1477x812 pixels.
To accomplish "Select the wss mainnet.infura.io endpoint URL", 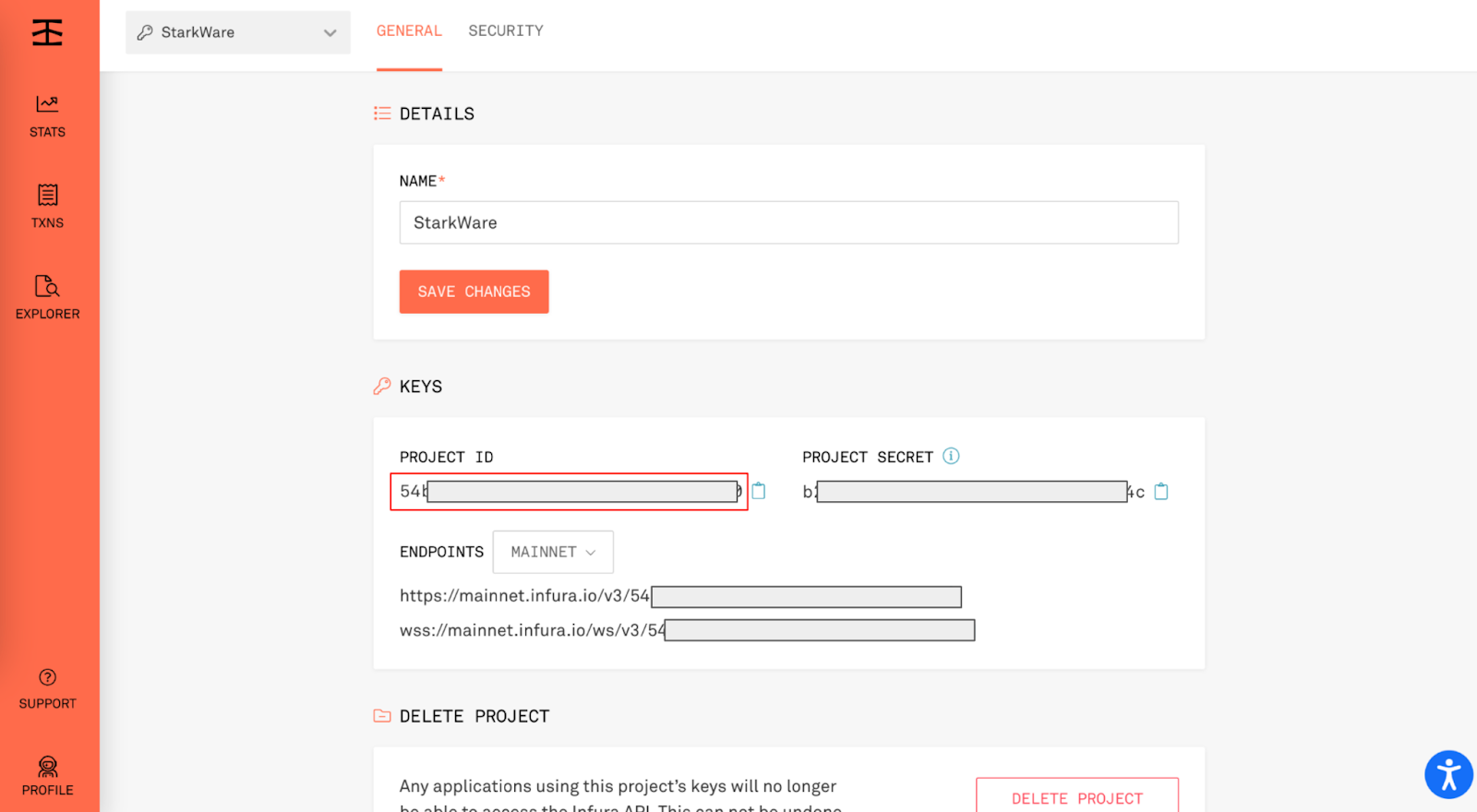I will click(x=687, y=630).
